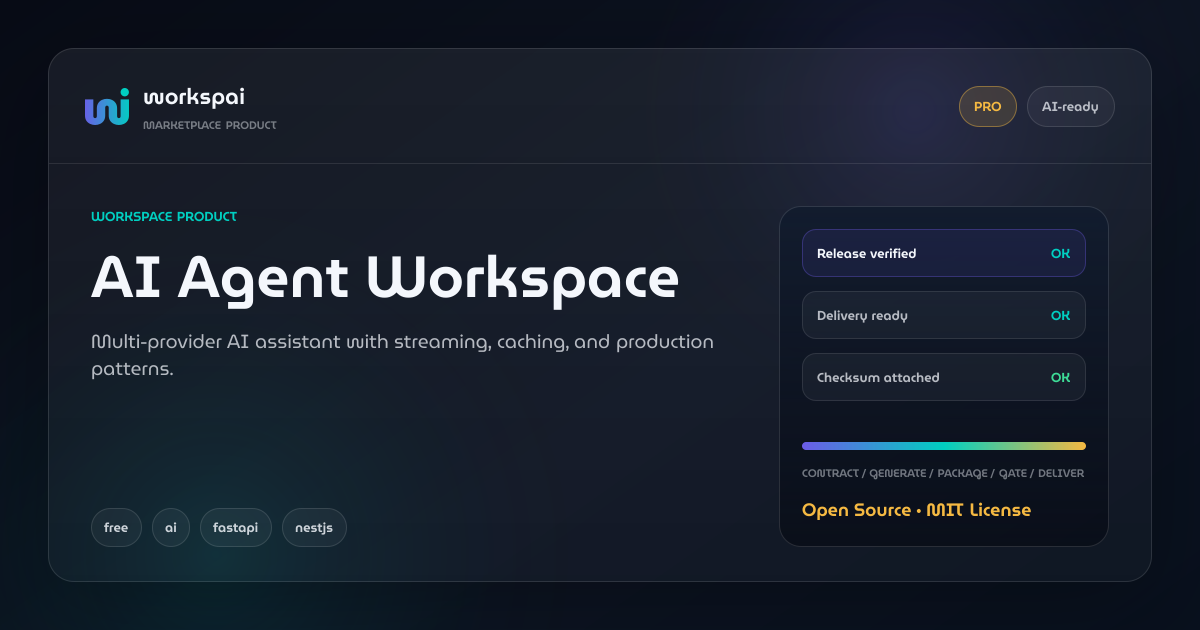Click the gradient pipeline progress bar
This screenshot has height=630, width=1200.
[944, 446]
